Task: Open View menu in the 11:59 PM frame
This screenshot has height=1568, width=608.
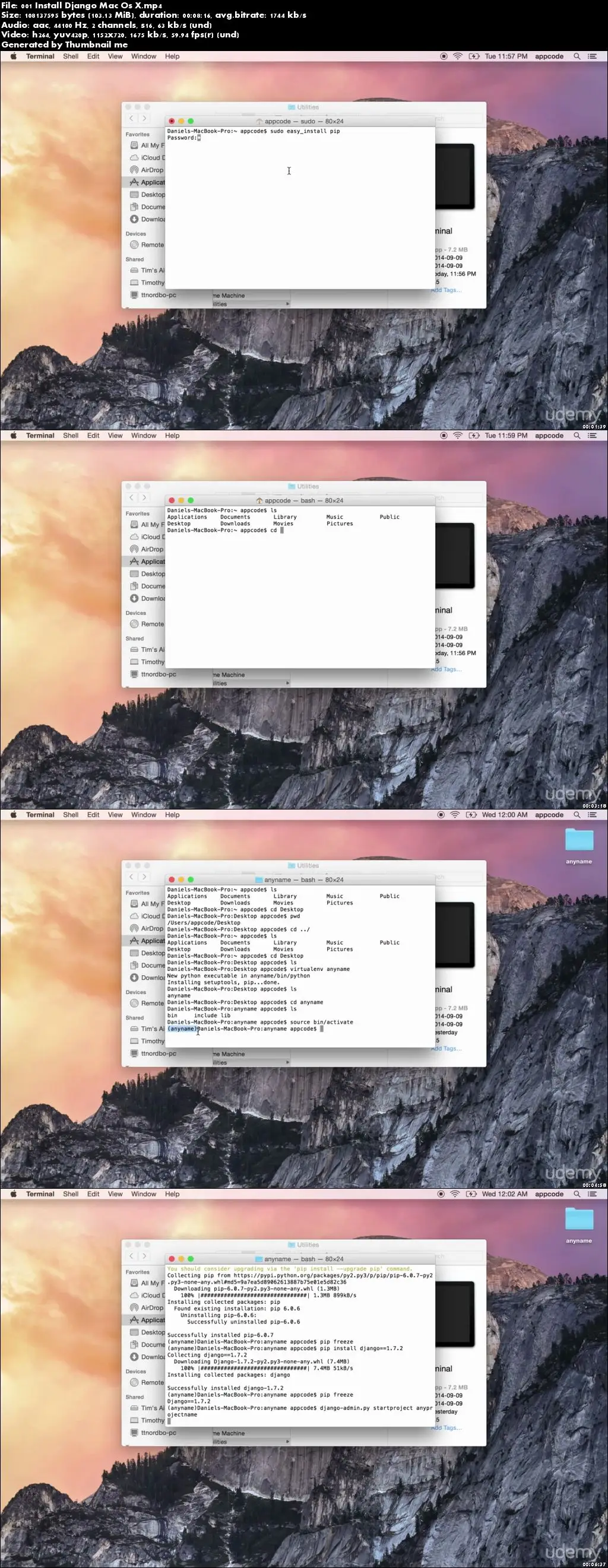Action: tap(115, 435)
